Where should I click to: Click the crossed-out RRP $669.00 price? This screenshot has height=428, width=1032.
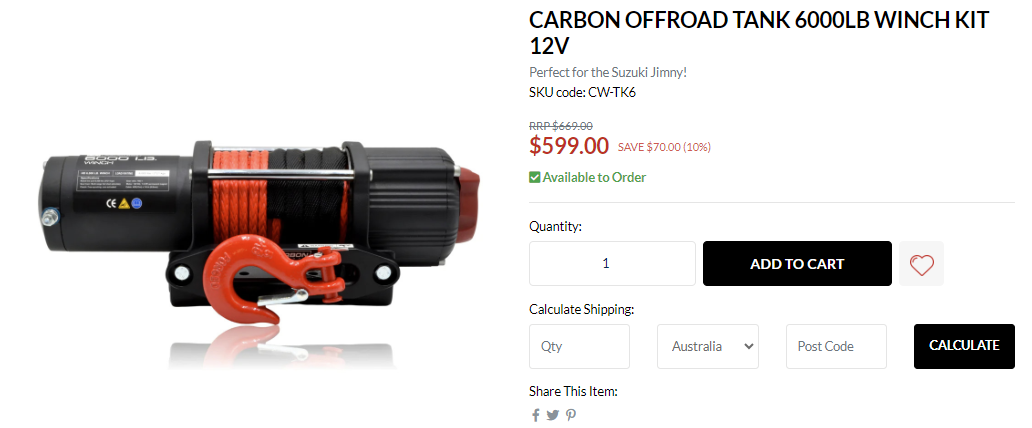click(x=561, y=126)
